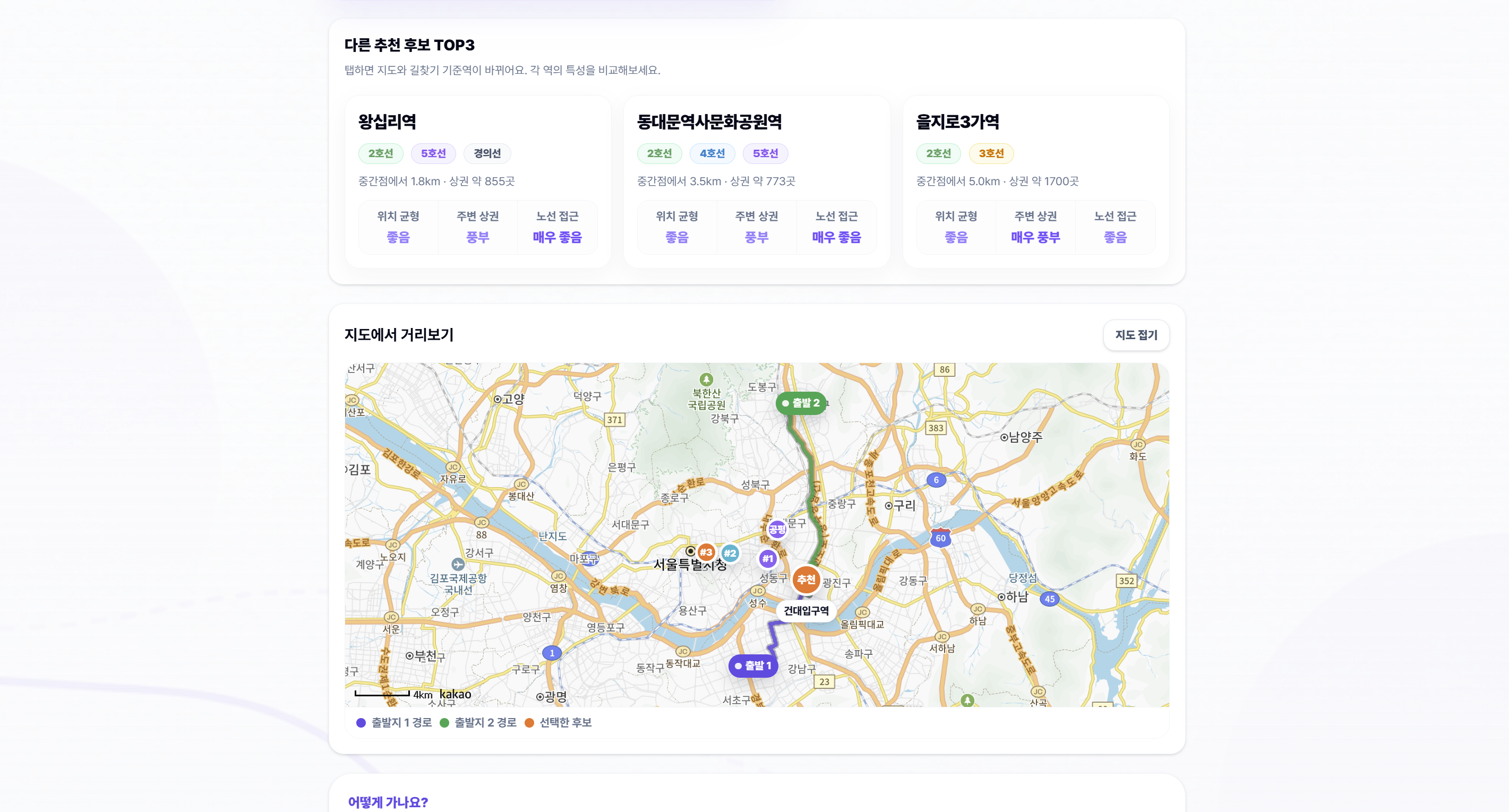Viewport: 1509px width, 812px height.
Task: Click the purple #1 map marker
Action: coord(767,558)
